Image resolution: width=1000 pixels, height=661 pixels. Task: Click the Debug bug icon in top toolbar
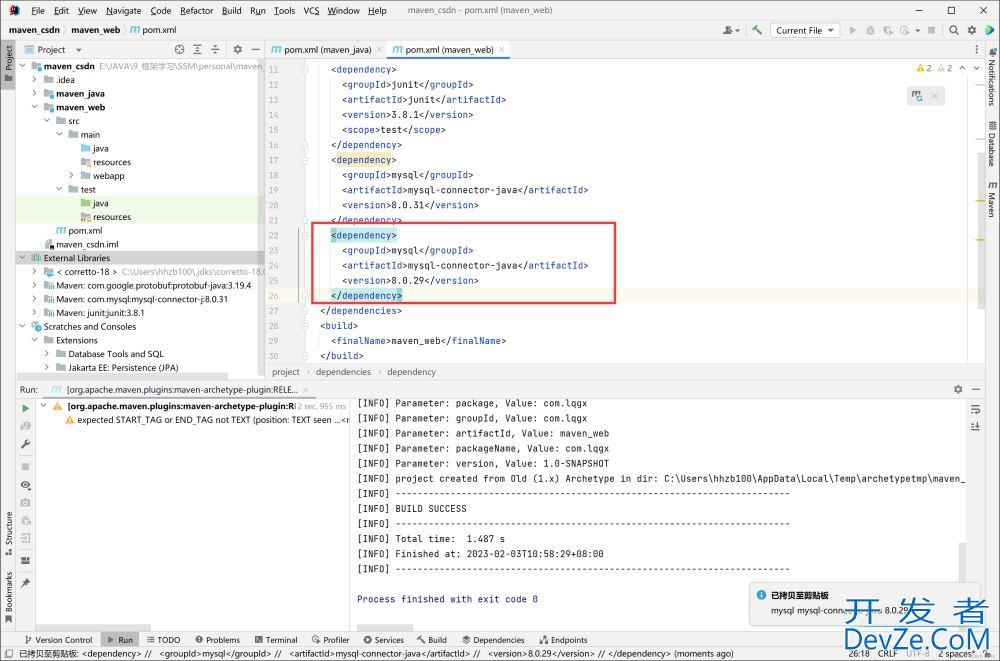pyautogui.click(x=871, y=30)
